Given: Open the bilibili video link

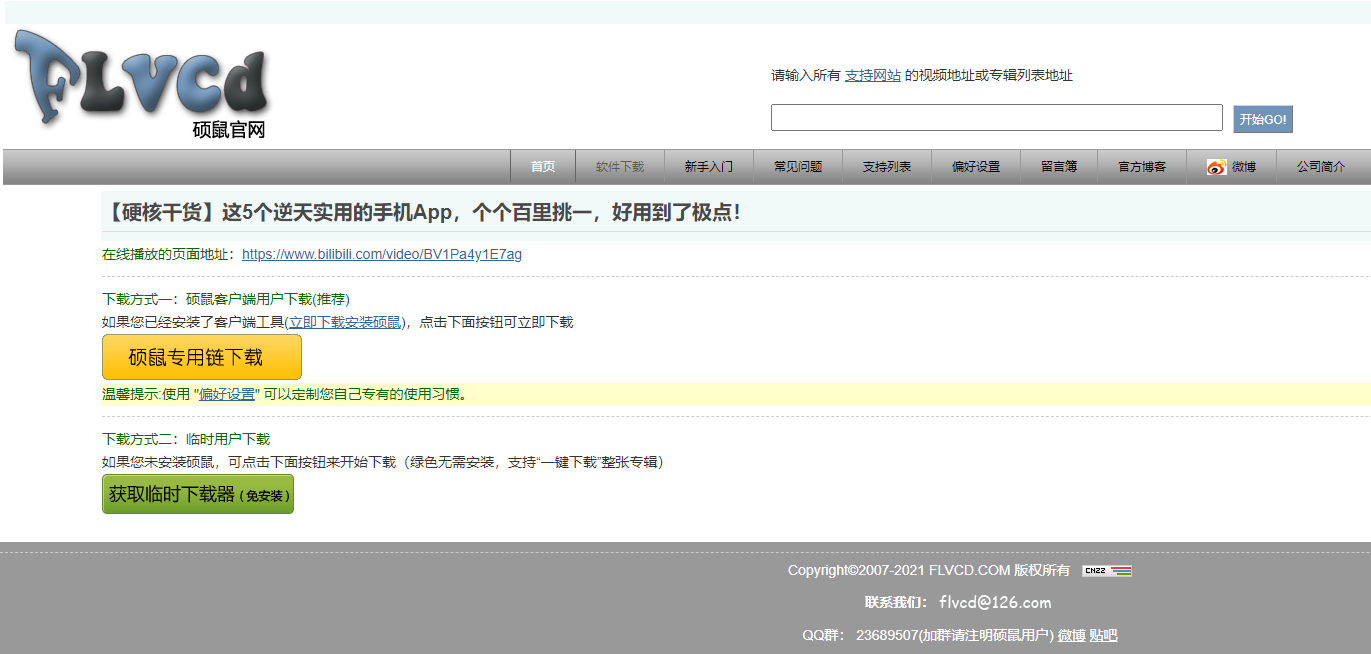Looking at the screenshot, I should pyautogui.click(x=381, y=254).
